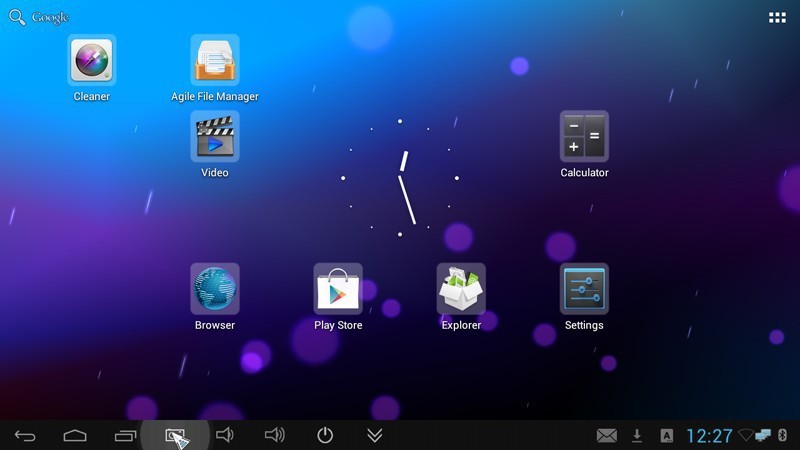The width and height of the screenshot is (800, 450).
Task: Launch the Explorer app
Action: click(x=461, y=289)
